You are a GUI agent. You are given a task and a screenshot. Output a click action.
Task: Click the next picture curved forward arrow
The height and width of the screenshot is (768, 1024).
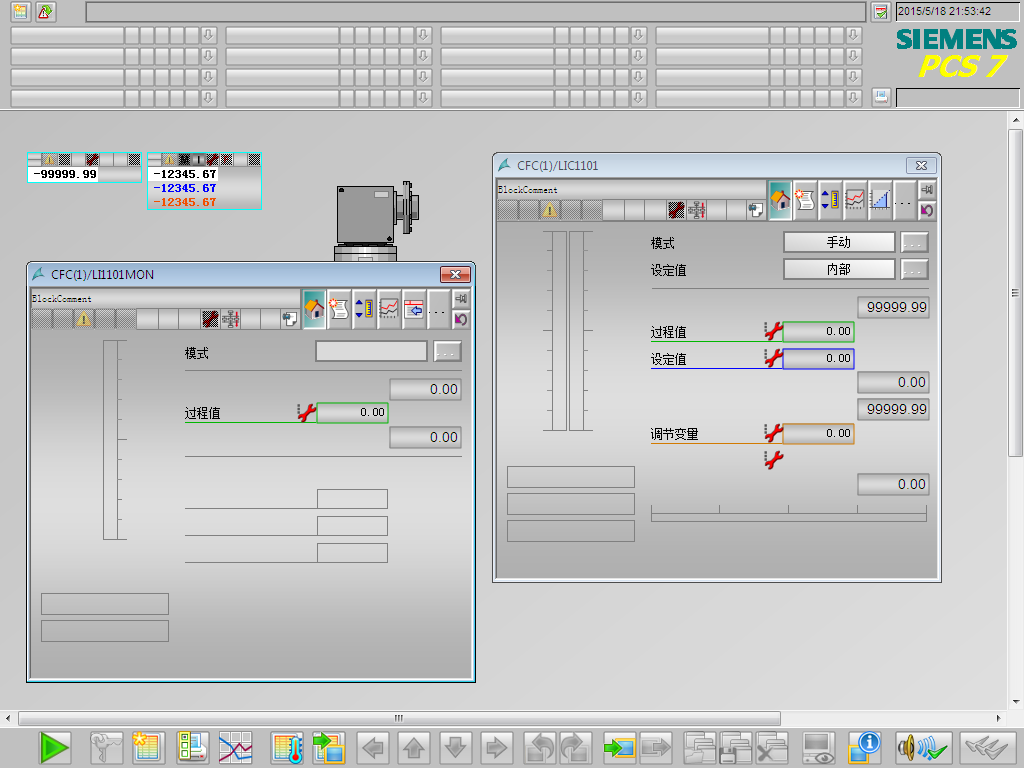575,747
